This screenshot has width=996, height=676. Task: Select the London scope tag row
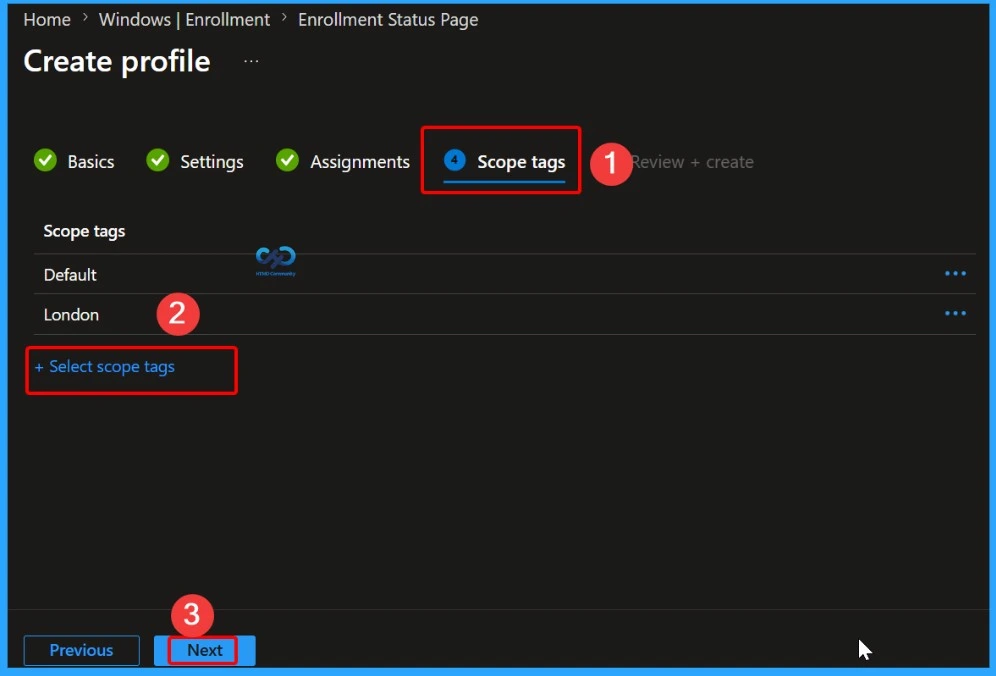tap(504, 314)
